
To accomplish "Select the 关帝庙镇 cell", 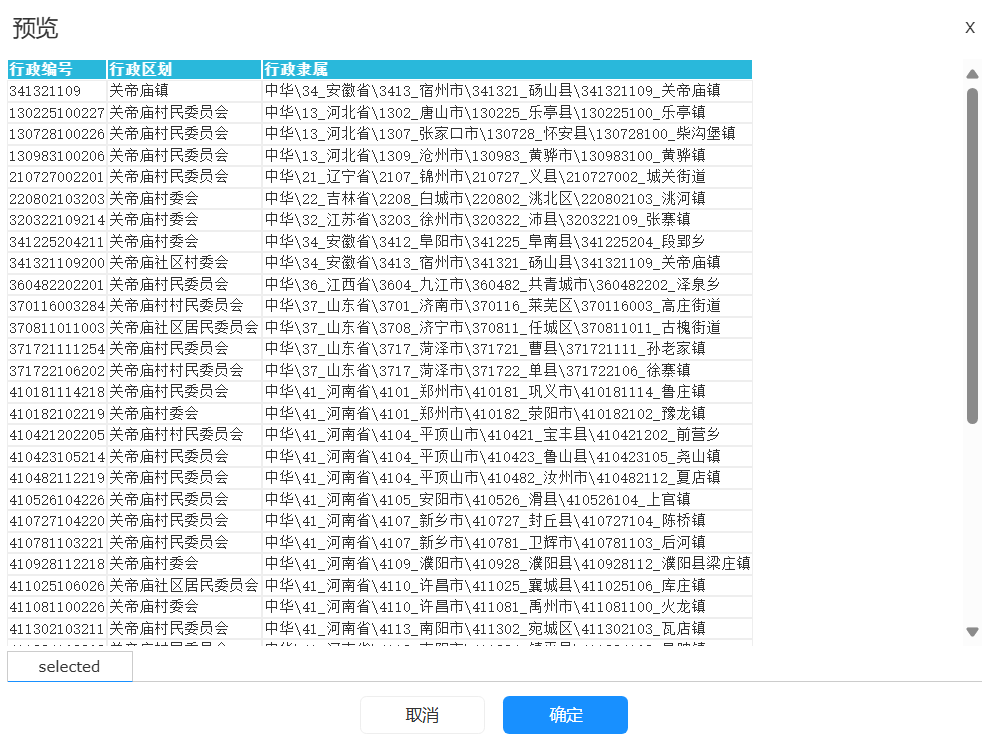I will tap(139, 91).
